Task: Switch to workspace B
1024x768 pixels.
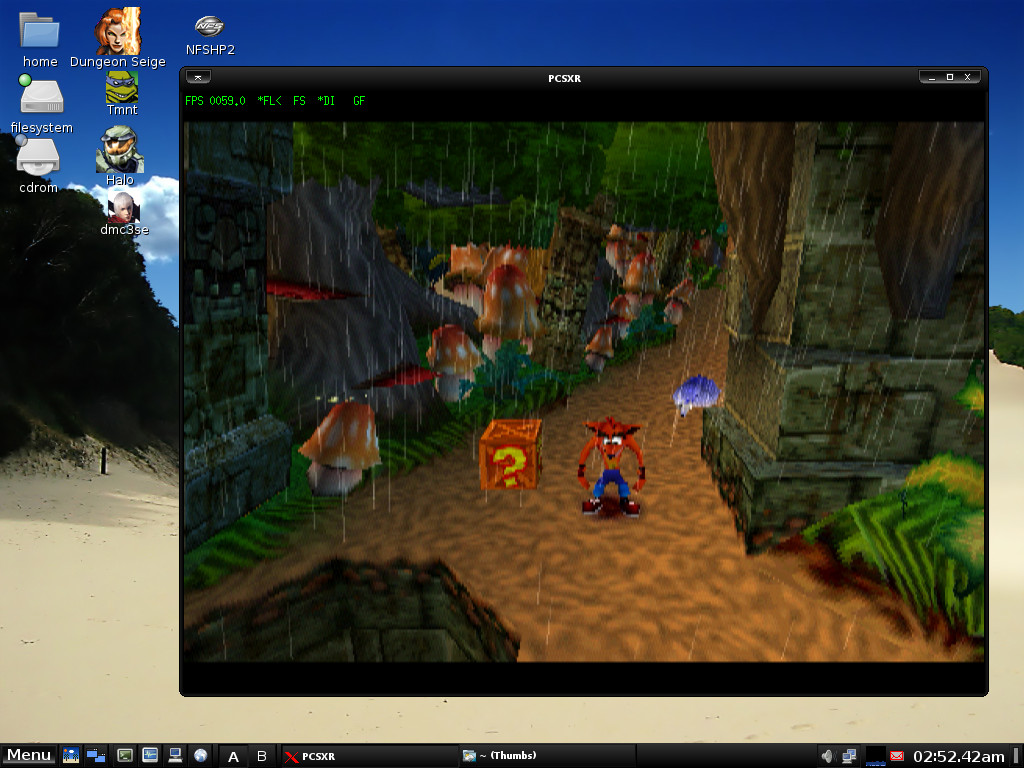Action: pos(262,756)
